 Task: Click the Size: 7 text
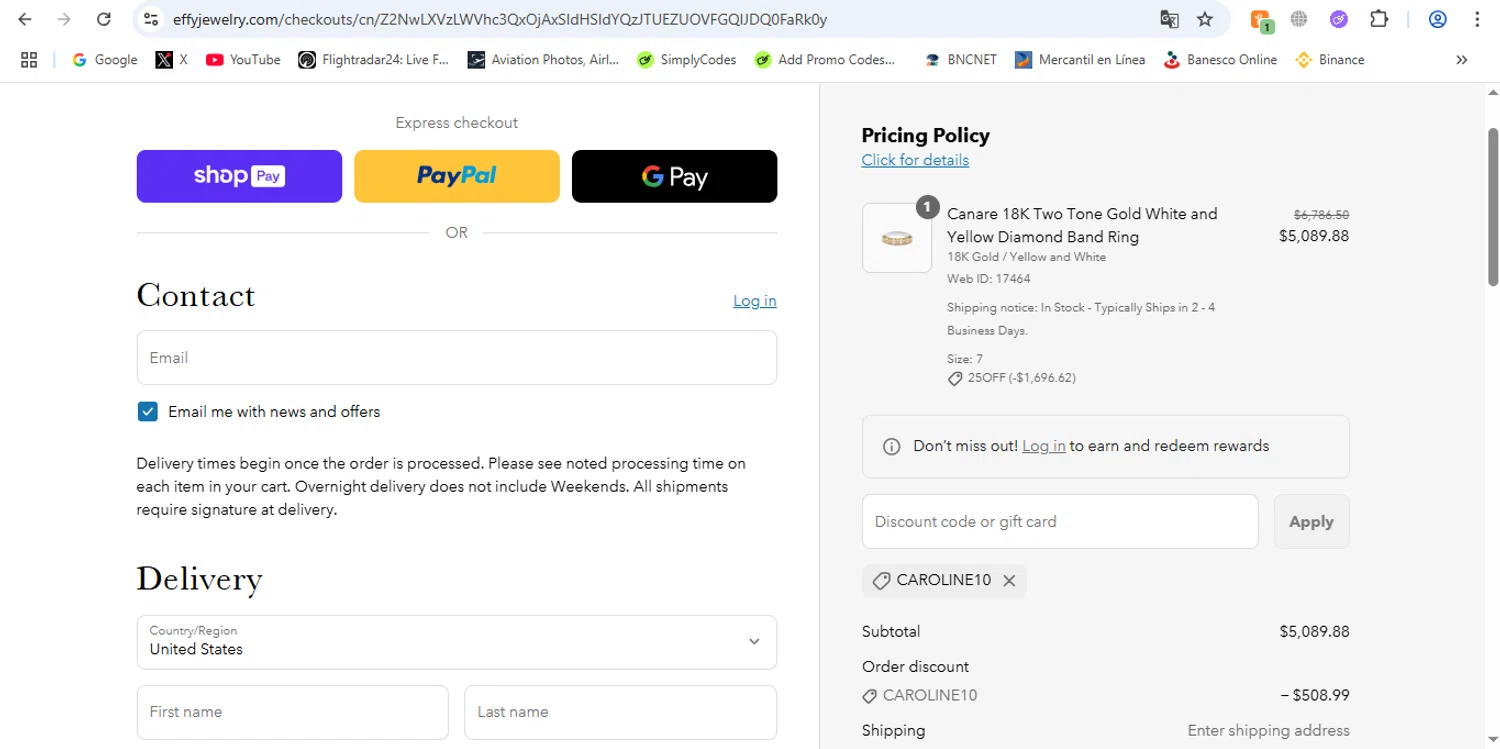click(x=965, y=358)
